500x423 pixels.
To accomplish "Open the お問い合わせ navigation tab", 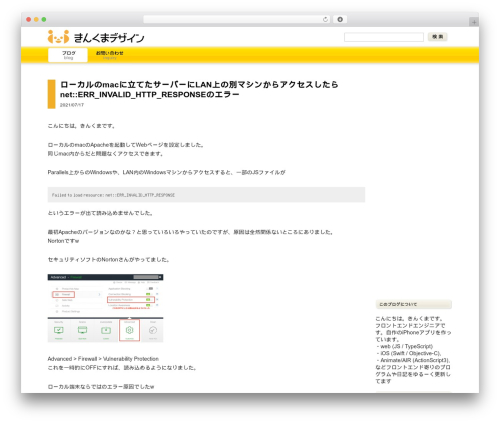I will click(110, 55).
